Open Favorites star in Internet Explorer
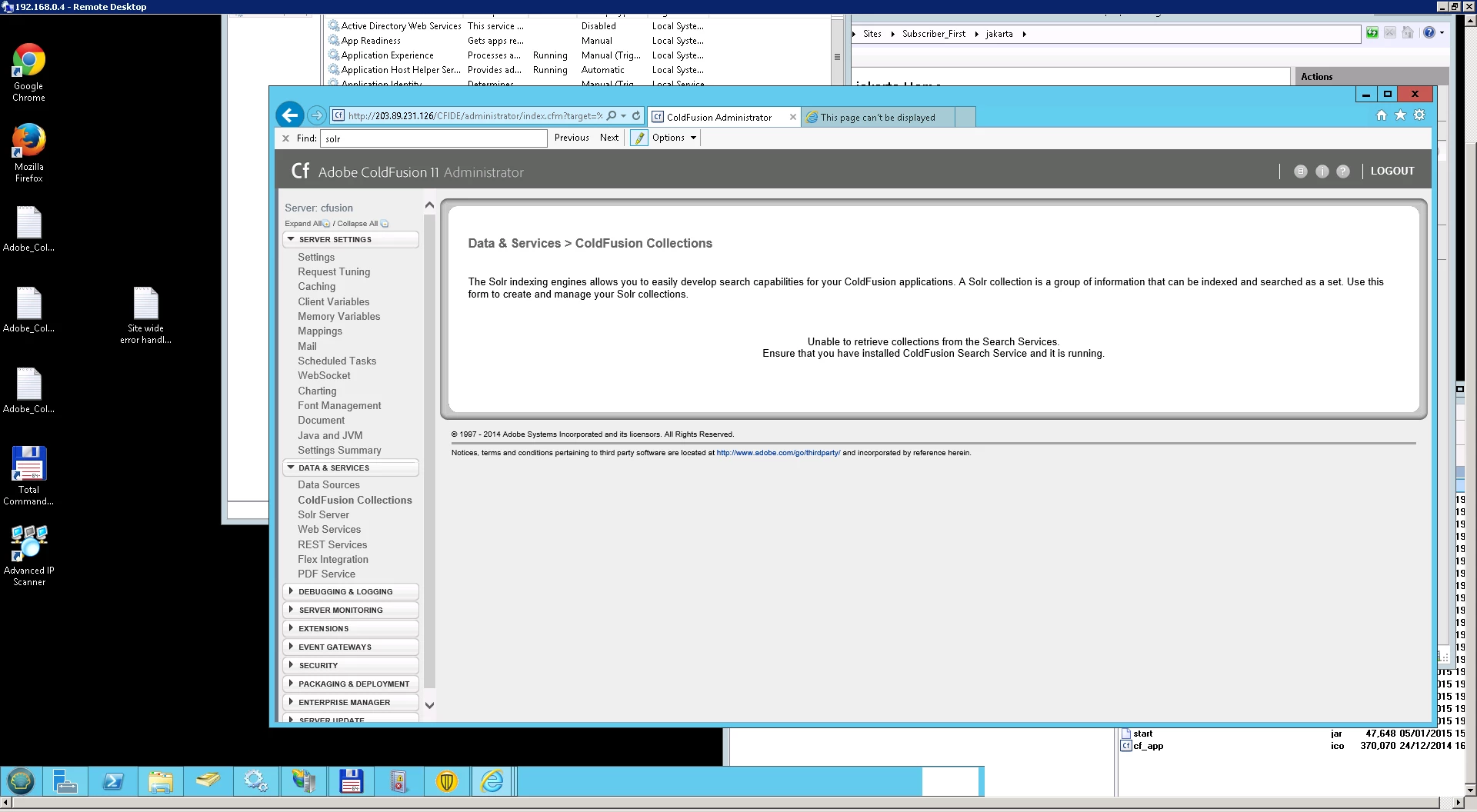This screenshot has height=812, width=1477. coord(1400,115)
